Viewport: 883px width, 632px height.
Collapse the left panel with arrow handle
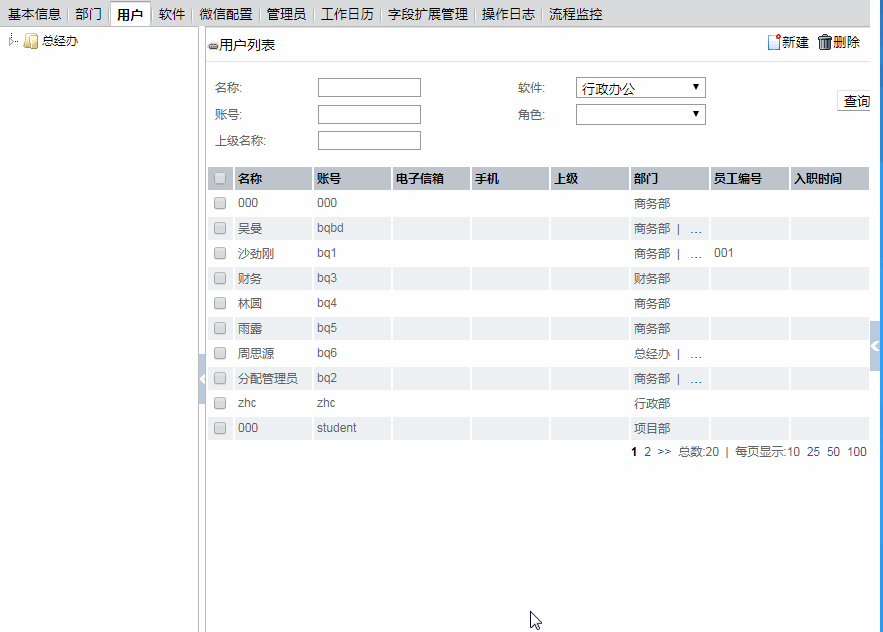pyautogui.click(x=202, y=378)
